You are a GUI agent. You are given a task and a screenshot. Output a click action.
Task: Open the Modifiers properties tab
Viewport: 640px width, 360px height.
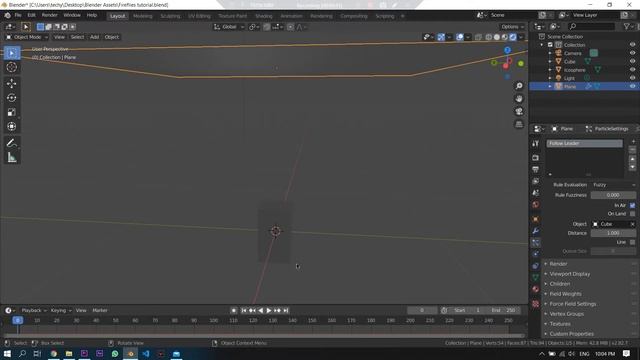pos(536,231)
